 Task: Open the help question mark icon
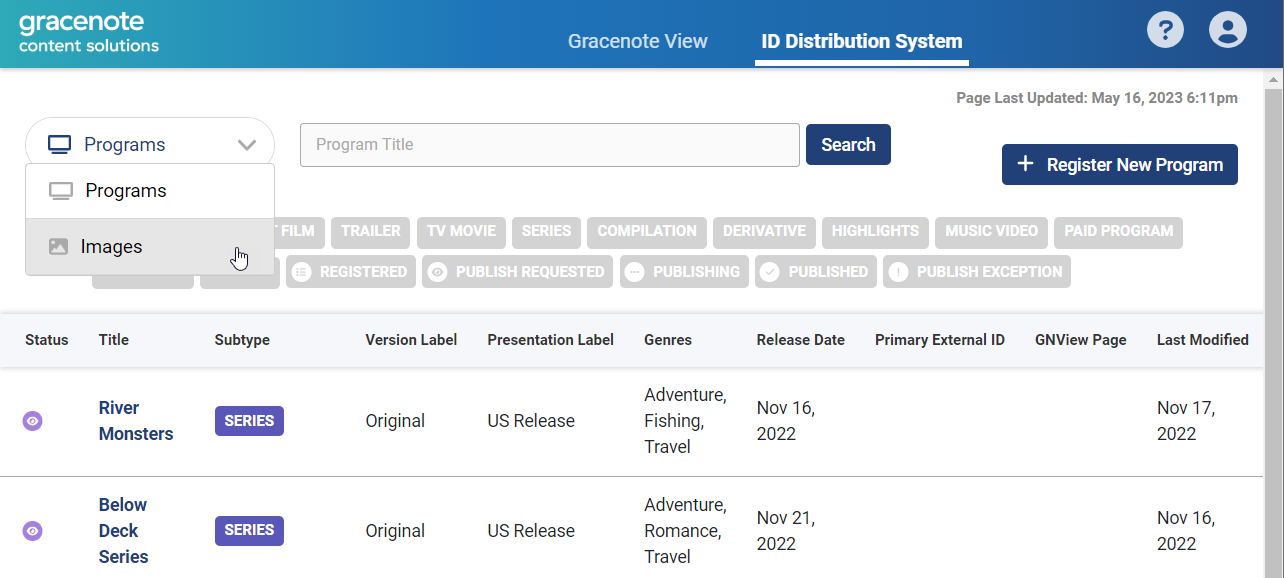(x=1165, y=29)
